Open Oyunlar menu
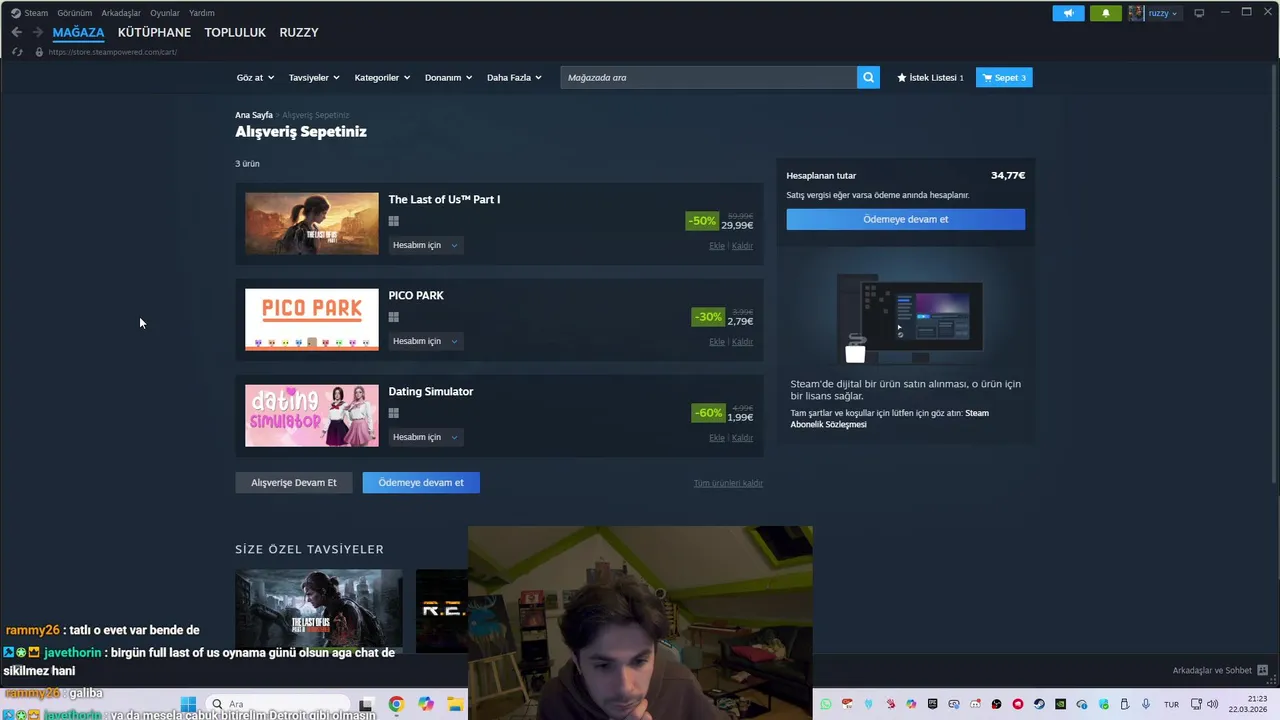This screenshot has width=1280, height=720. [165, 13]
